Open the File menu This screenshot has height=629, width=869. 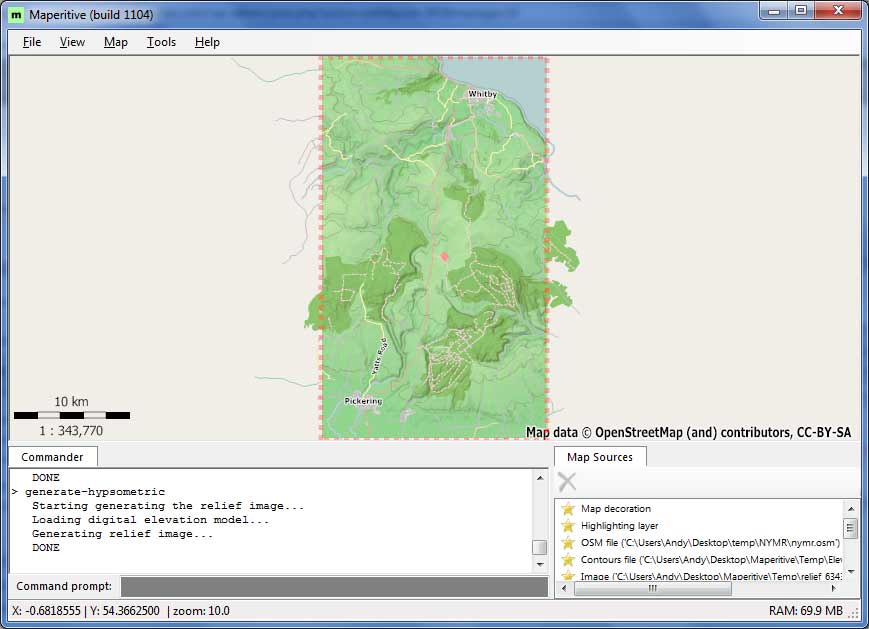coord(32,42)
